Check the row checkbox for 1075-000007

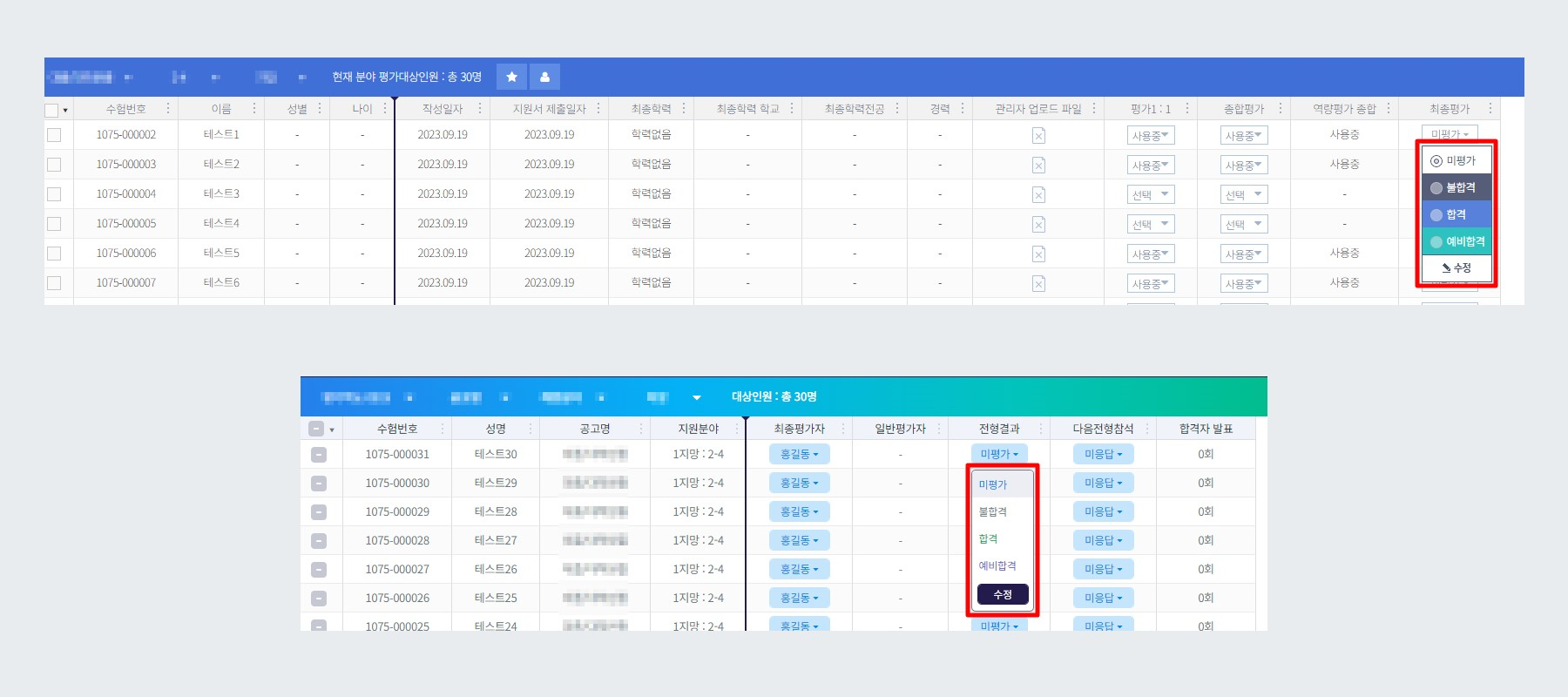54,283
